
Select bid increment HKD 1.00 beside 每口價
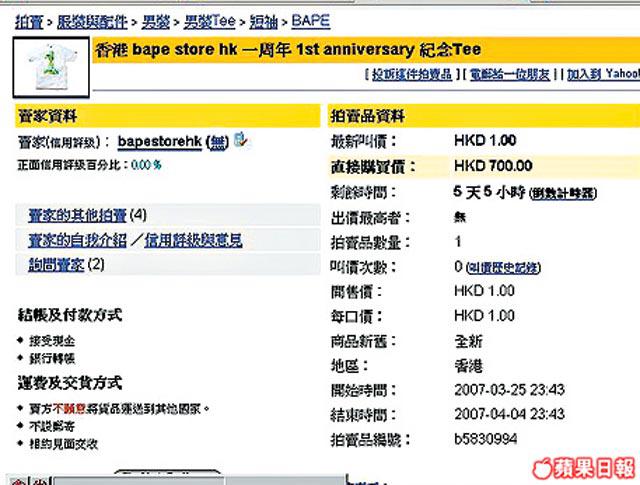(x=484, y=316)
